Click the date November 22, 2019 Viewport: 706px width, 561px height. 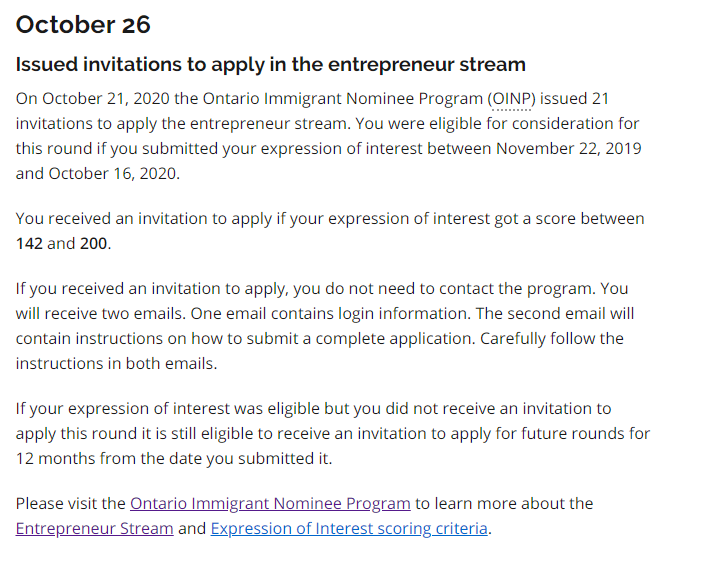coord(569,148)
